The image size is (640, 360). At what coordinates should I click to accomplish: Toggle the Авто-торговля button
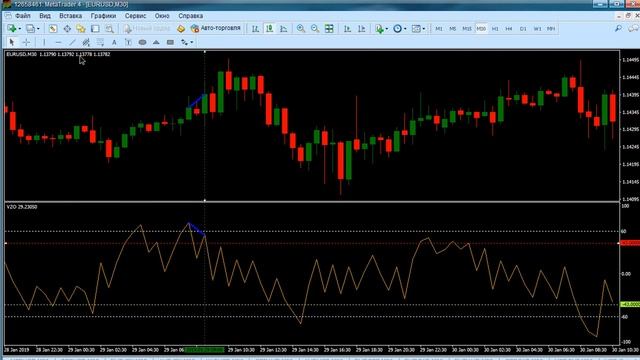(x=216, y=29)
